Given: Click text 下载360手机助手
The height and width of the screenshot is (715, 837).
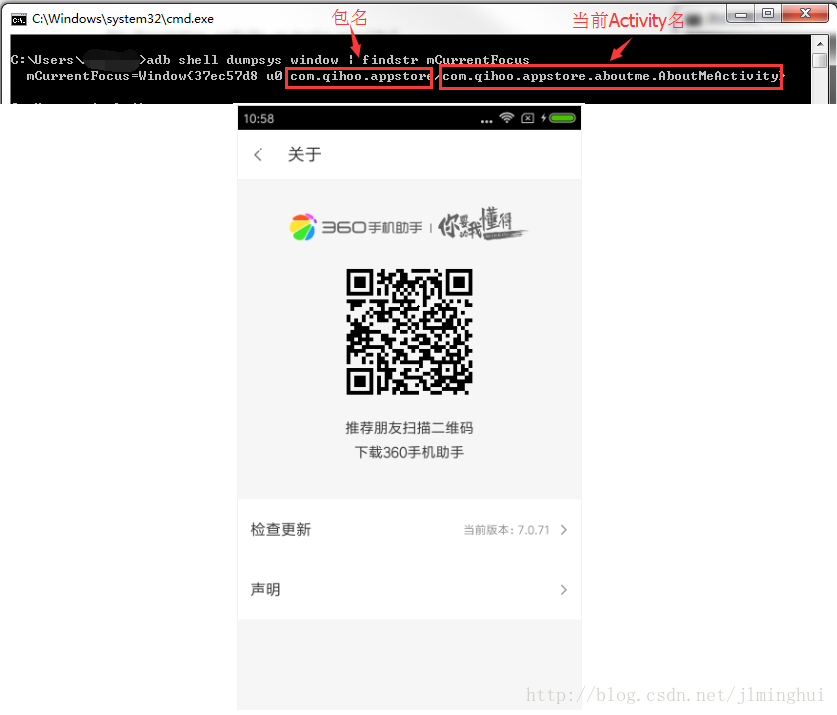Looking at the screenshot, I should (409, 452).
